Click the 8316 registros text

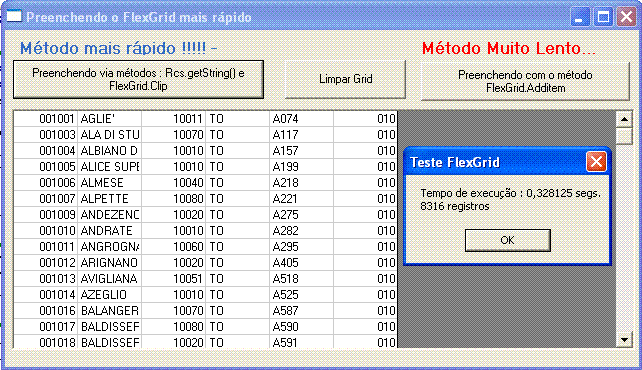click(x=455, y=206)
